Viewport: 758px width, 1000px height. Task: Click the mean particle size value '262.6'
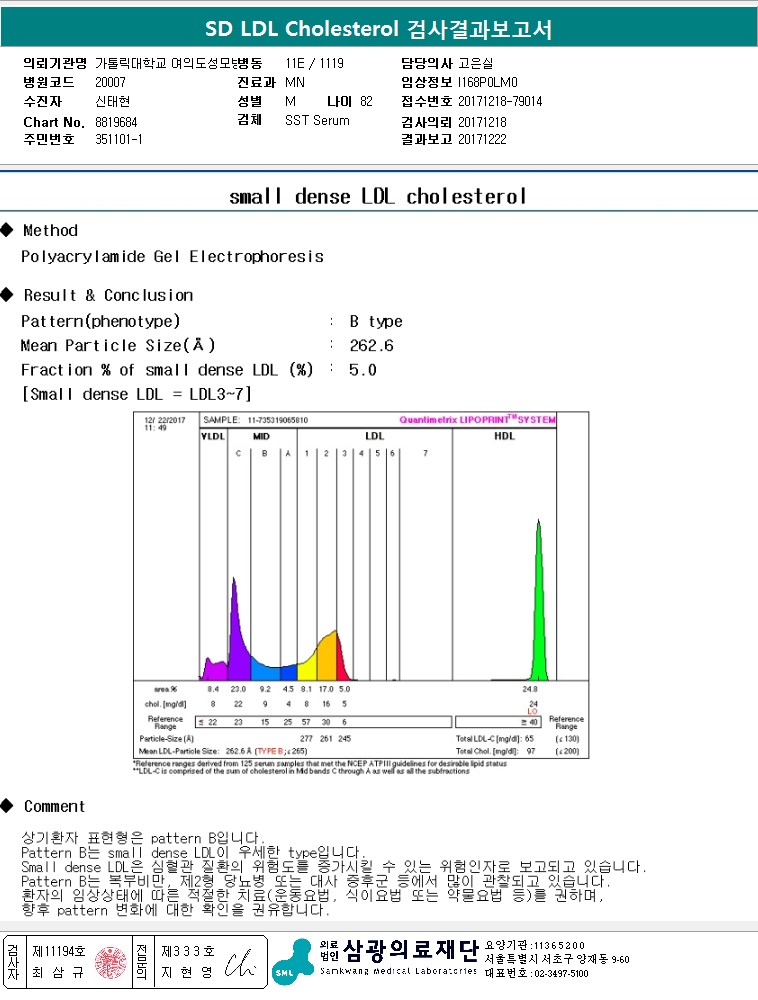[371, 346]
